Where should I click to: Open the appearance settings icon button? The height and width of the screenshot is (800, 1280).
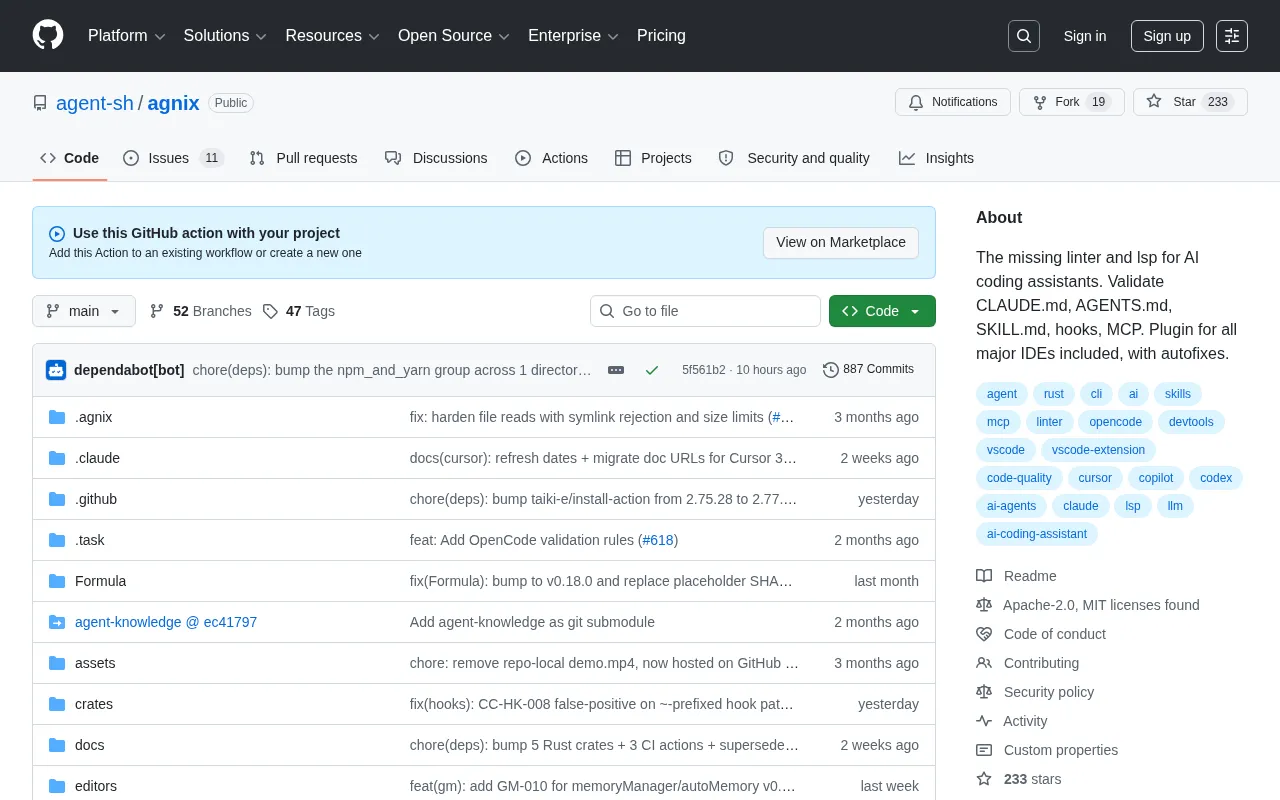point(1232,36)
